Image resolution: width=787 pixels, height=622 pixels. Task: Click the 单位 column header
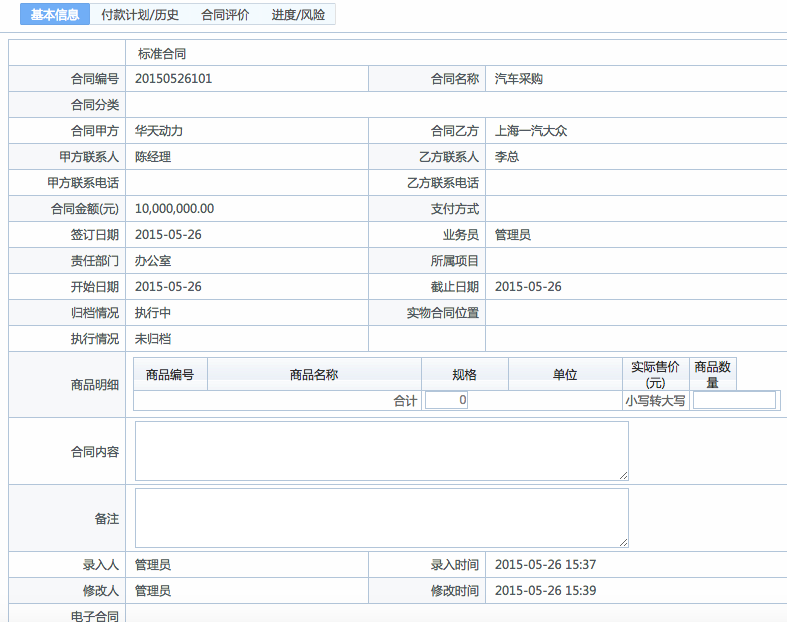[x=565, y=375]
